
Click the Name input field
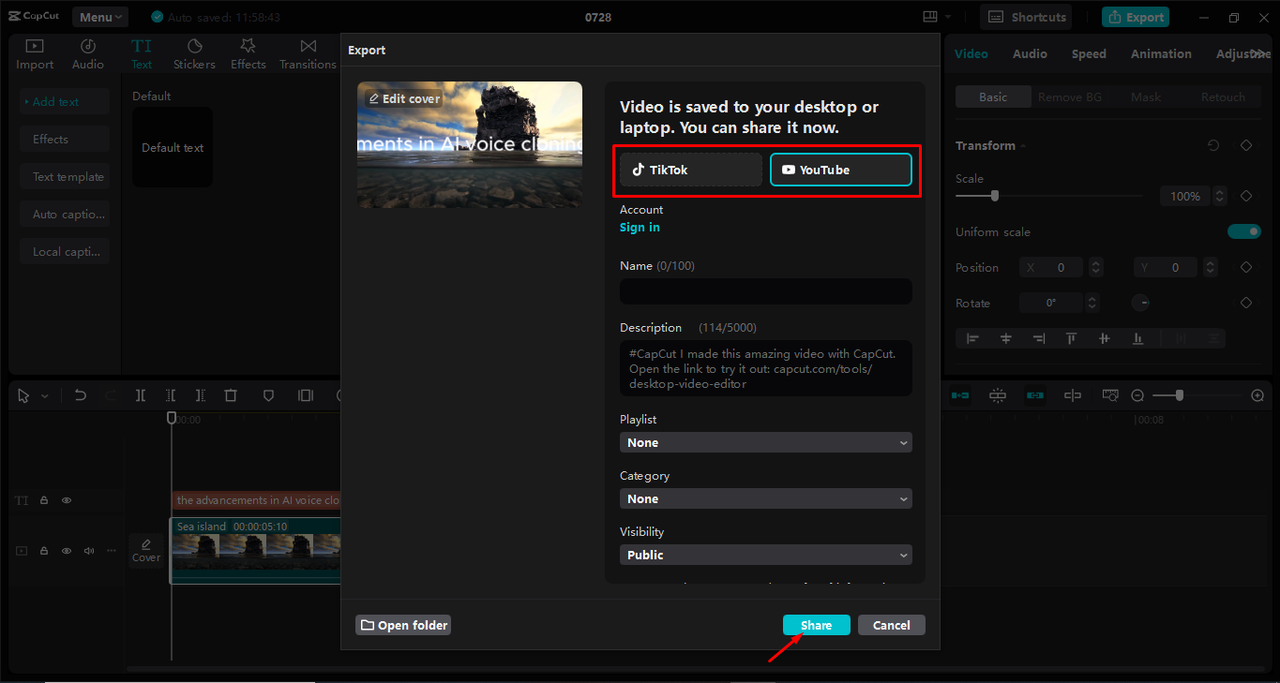click(x=765, y=291)
